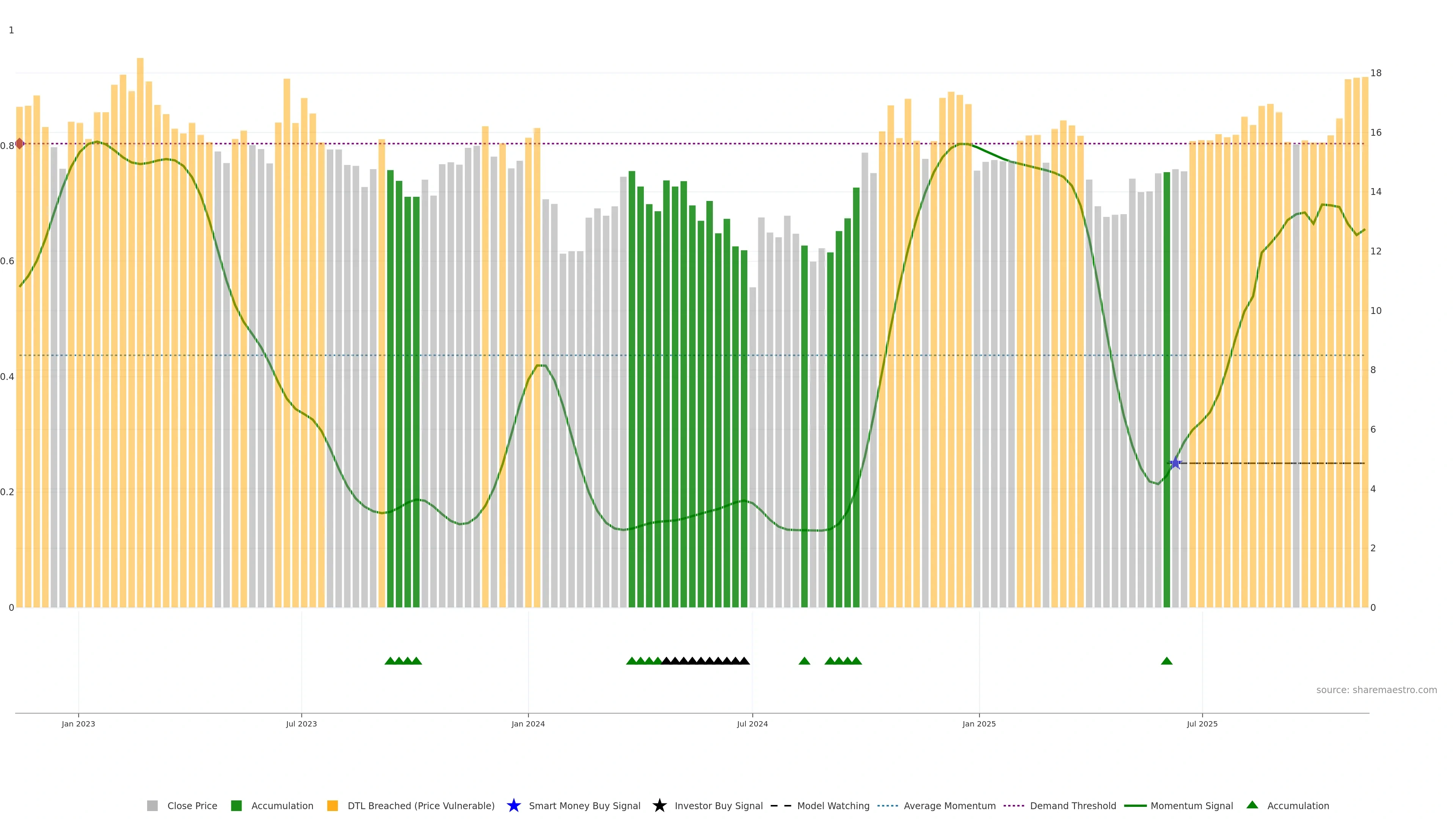Hide the Momentum Signal line via legend
The image size is (1456, 819).
point(1191,806)
